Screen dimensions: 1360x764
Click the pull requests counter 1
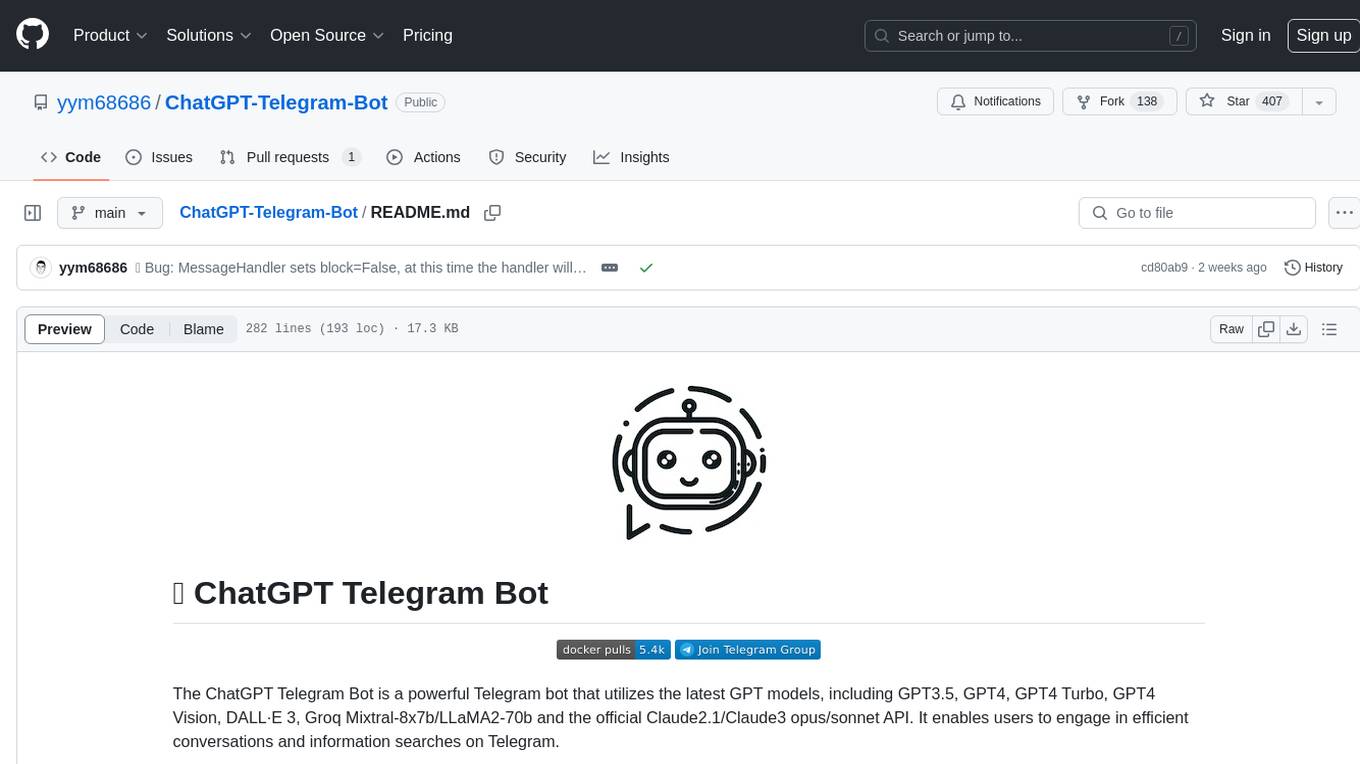(351, 157)
